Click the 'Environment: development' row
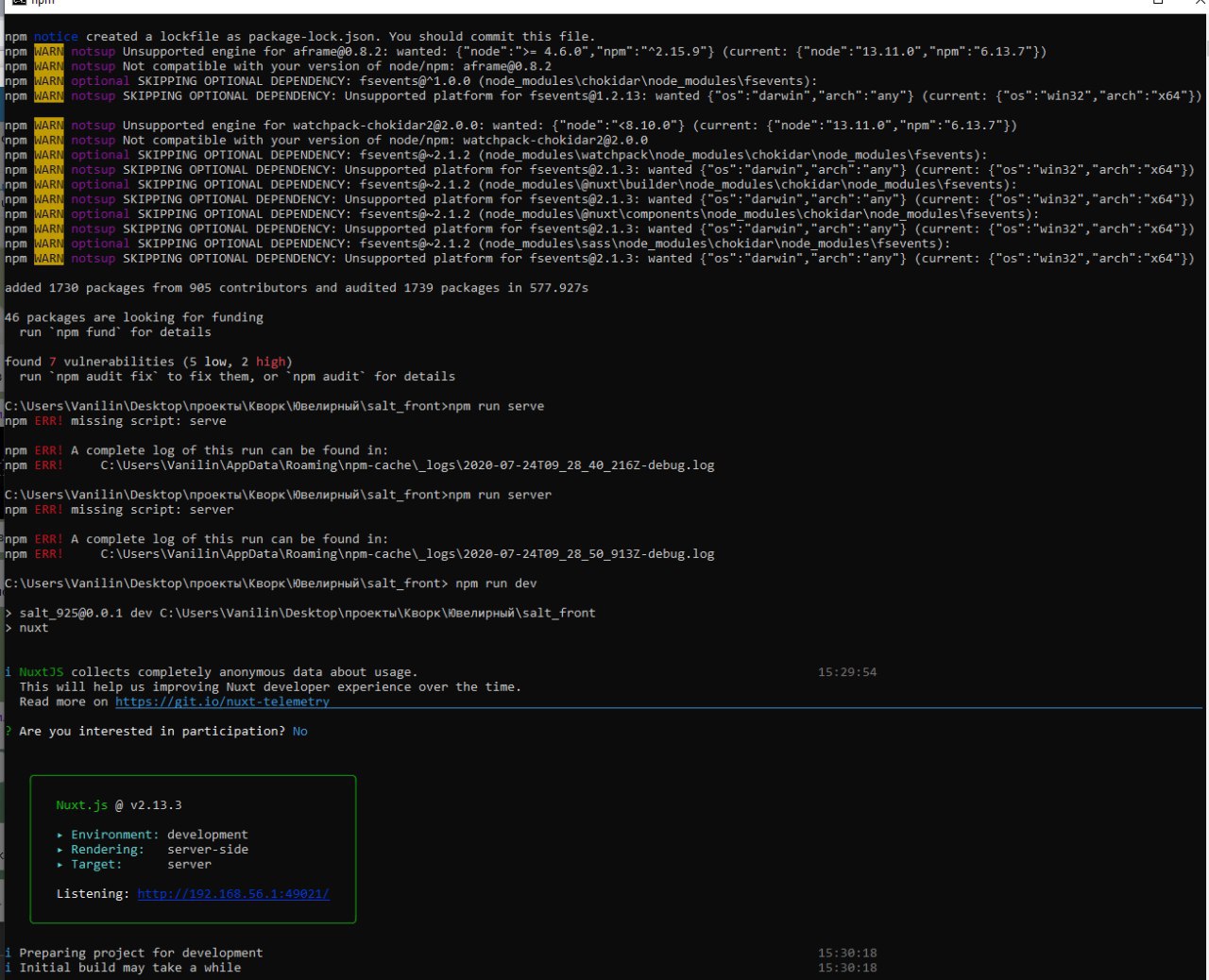 [152, 835]
